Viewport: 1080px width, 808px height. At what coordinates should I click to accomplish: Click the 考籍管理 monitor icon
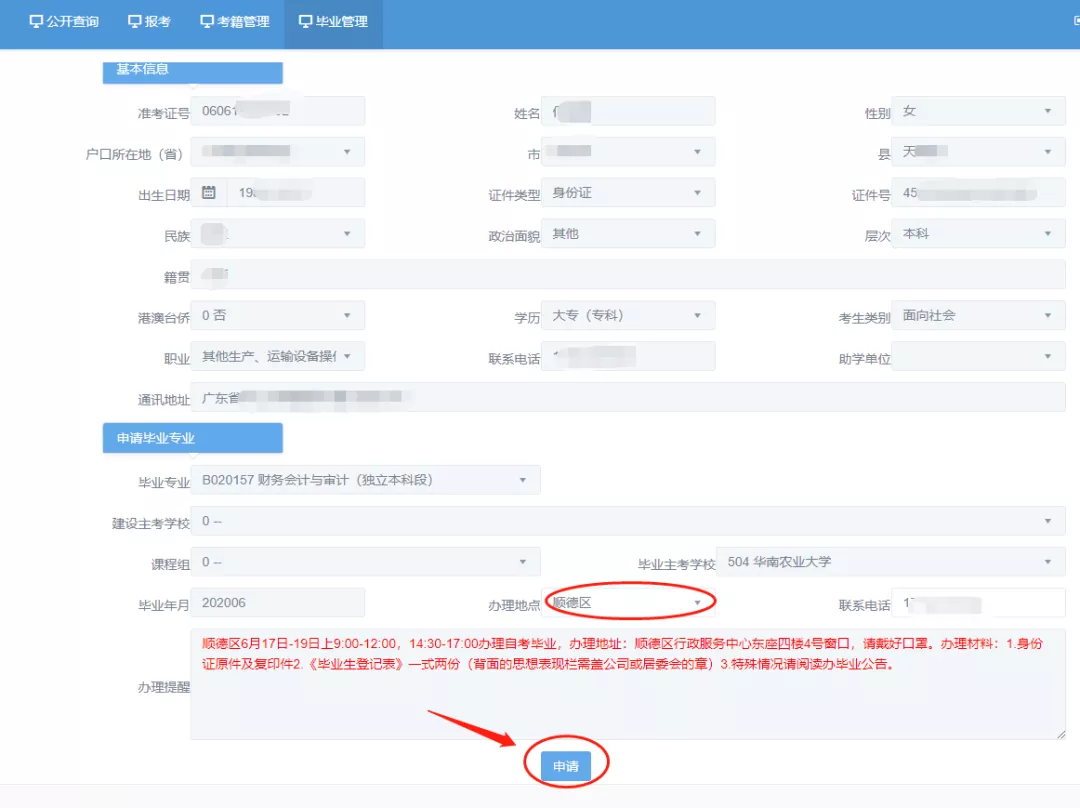point(206,20)
